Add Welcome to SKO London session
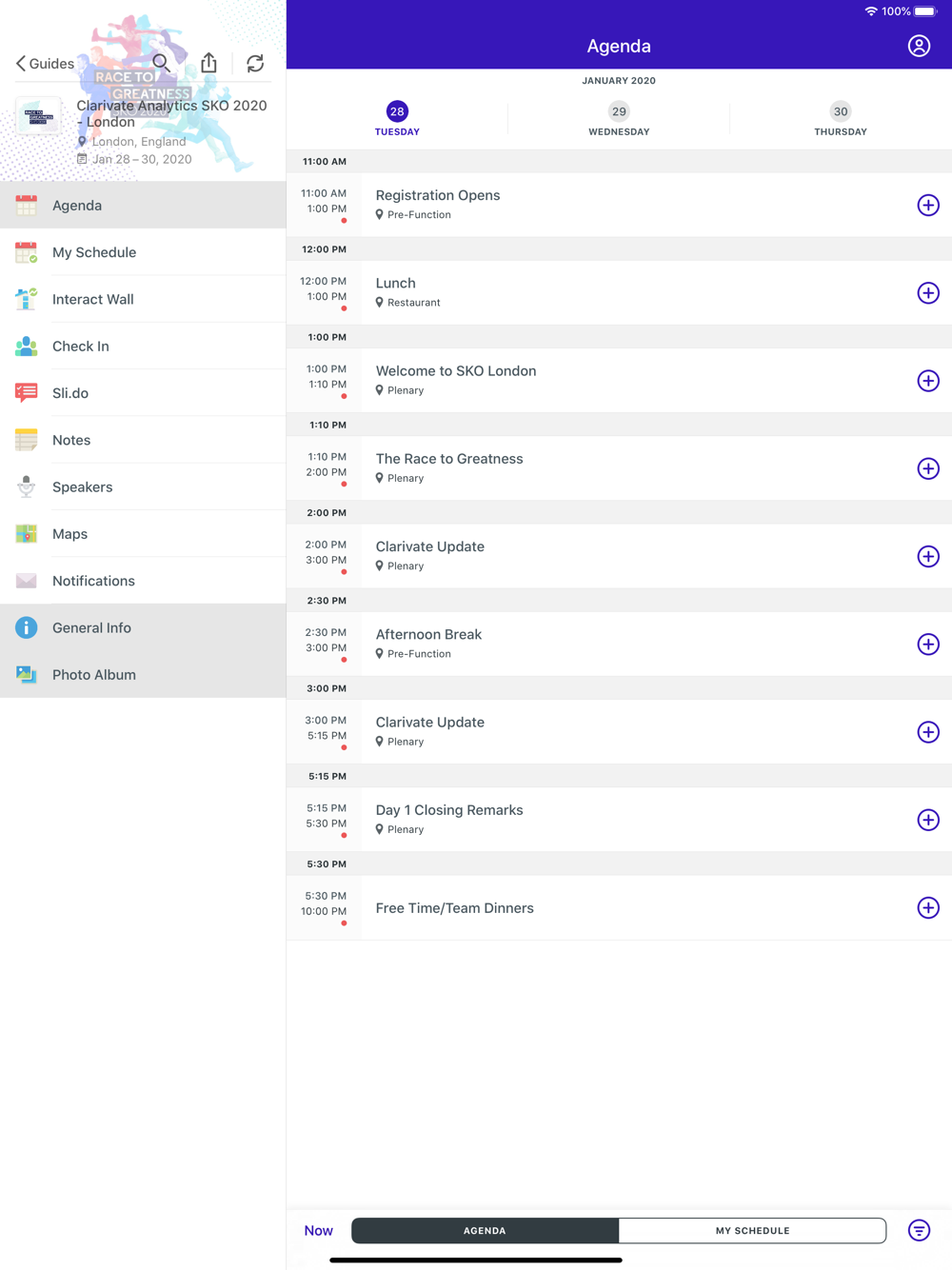Screen dimensions: 952x1270 [928, 381]
